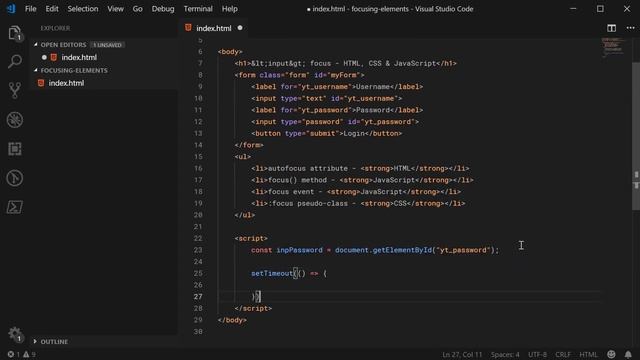Open notifications bell in status bar
Screen dimensions: 640x360
point(628,354)
